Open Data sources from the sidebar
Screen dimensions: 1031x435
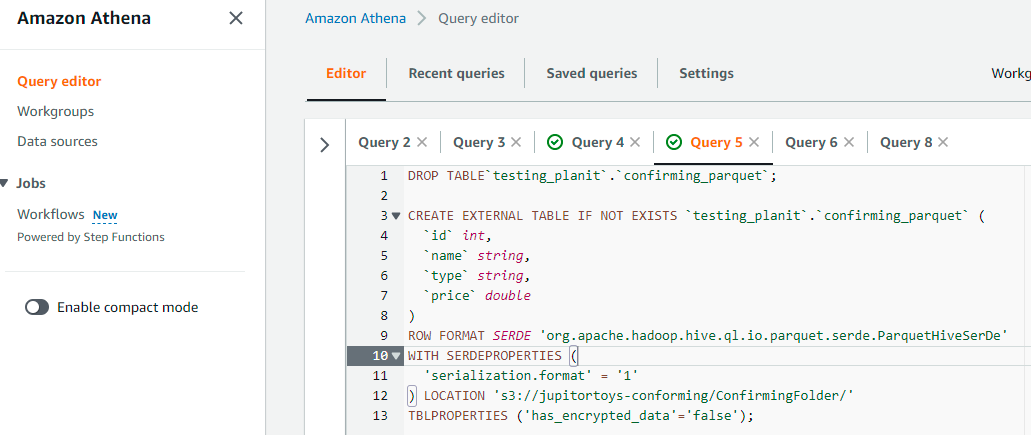(x=57, y=141)
